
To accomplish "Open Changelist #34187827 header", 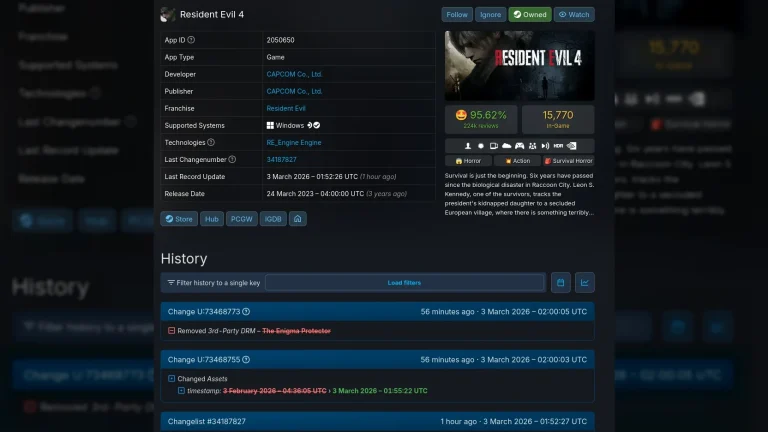I will coord(378,421).
